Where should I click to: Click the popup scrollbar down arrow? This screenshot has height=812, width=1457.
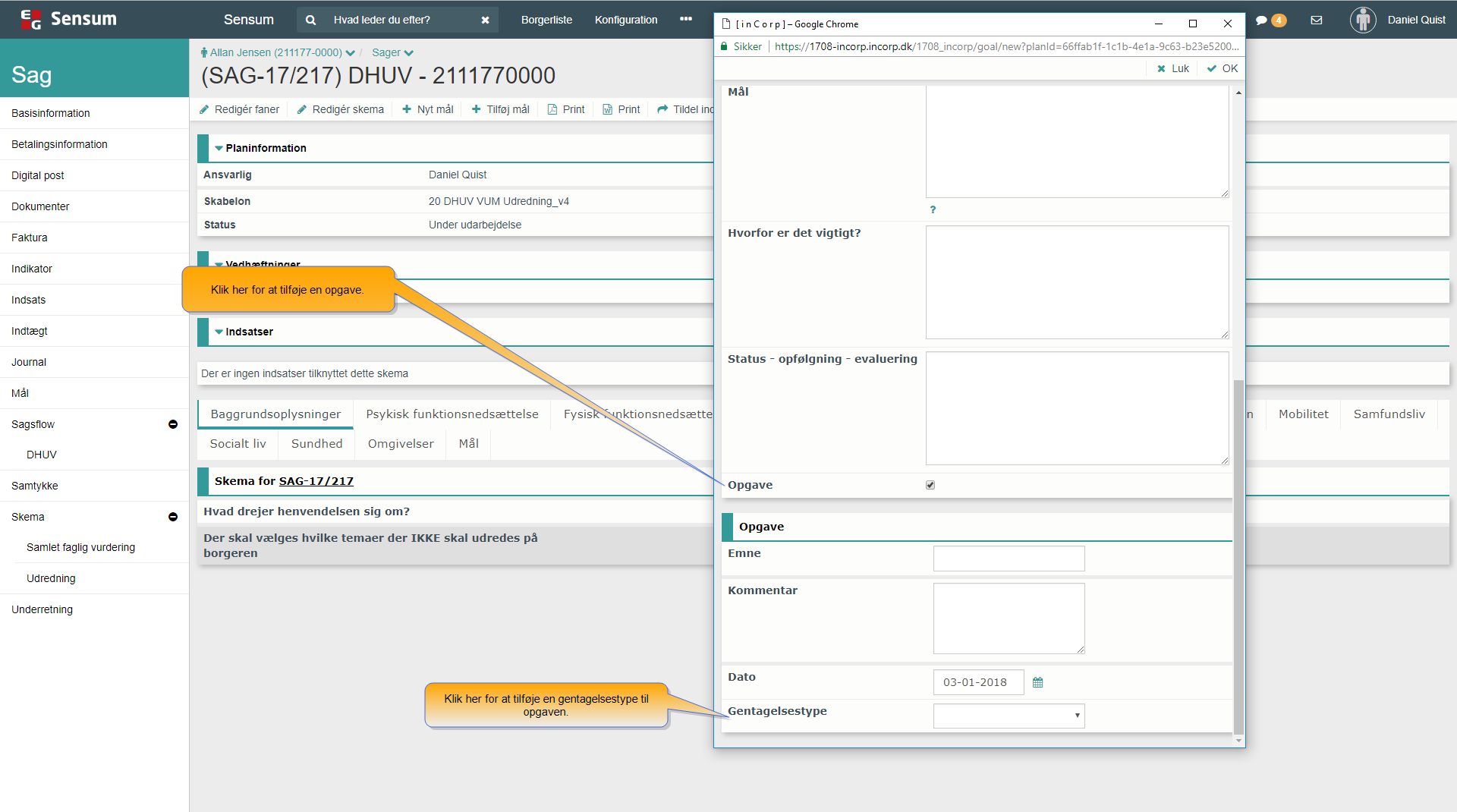[x=1238, y=740]
